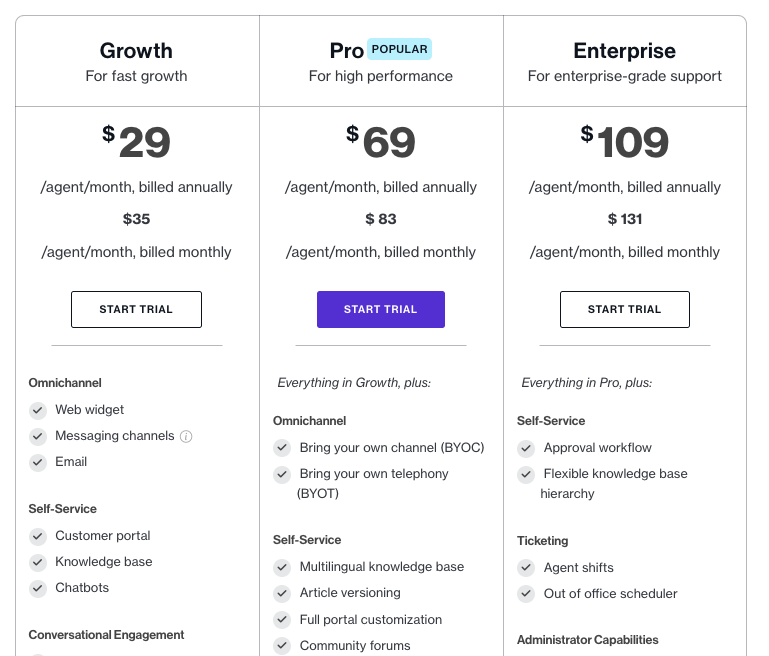Click Bring your own channel (BYOC) item
769x656 pixels.
pyautogui.click(x=392, y=448)
